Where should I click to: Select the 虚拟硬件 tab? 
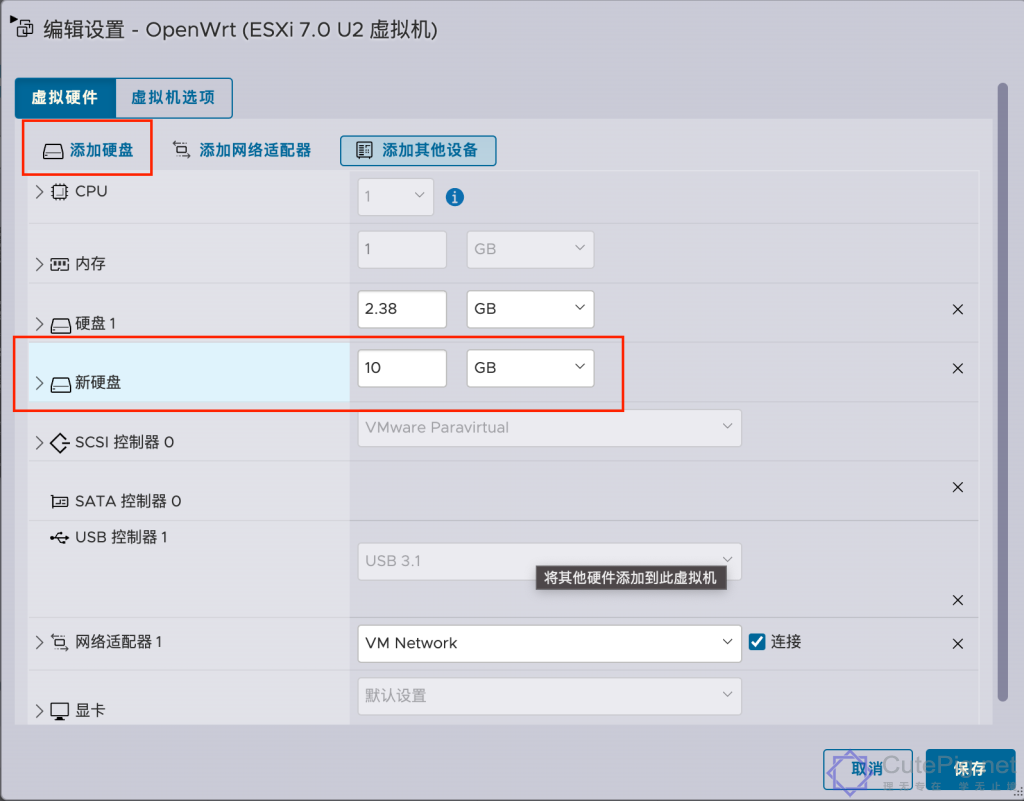click(65, 98)
